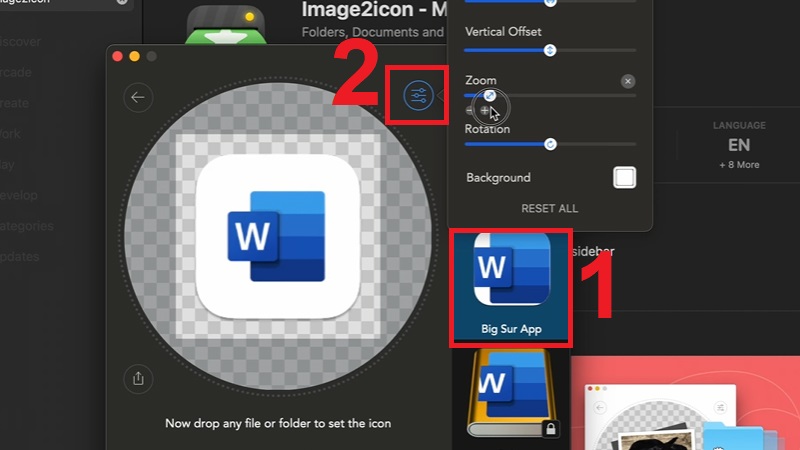Click EN language info in App Store

click(739, 145)
